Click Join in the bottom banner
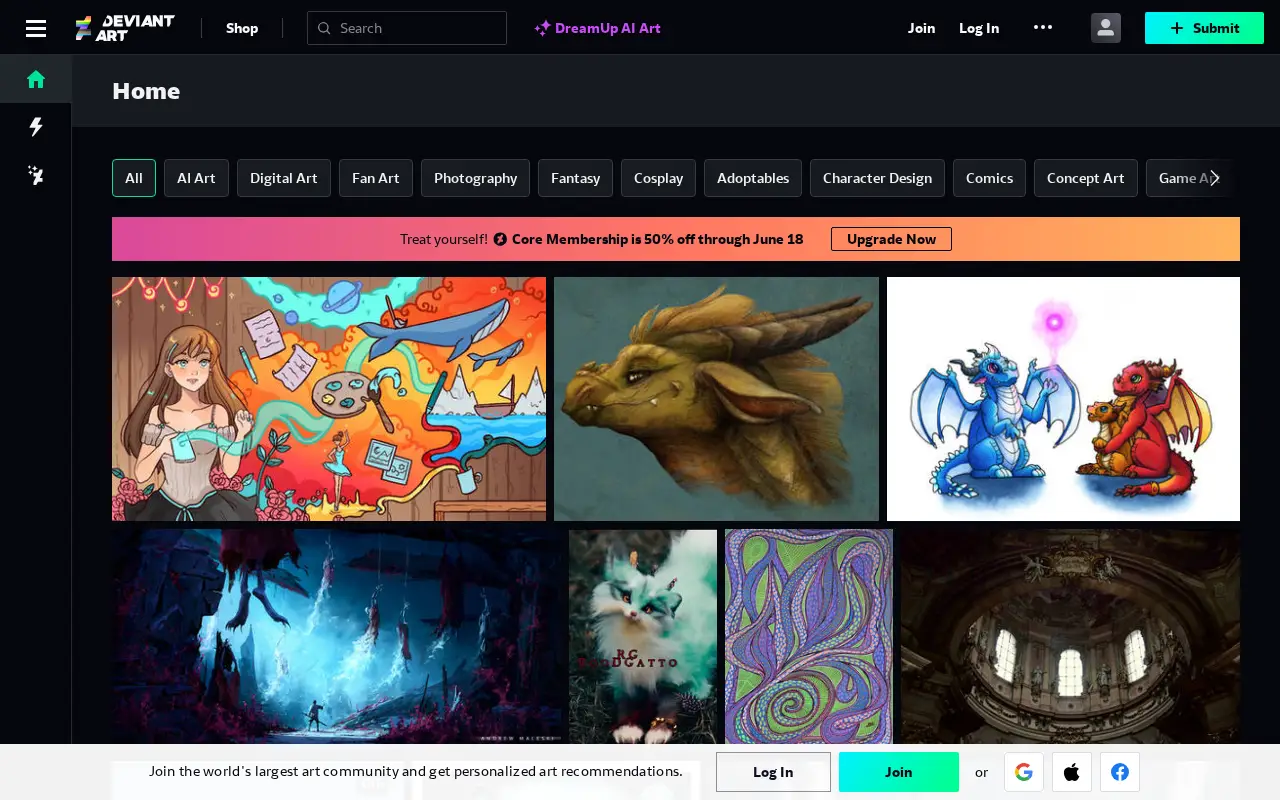Viewport: 1280px width, 800px height. (x=899, y=772)
